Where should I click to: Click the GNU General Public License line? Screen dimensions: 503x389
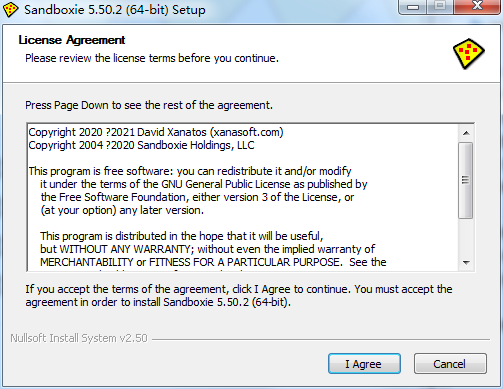coord(204,184)
